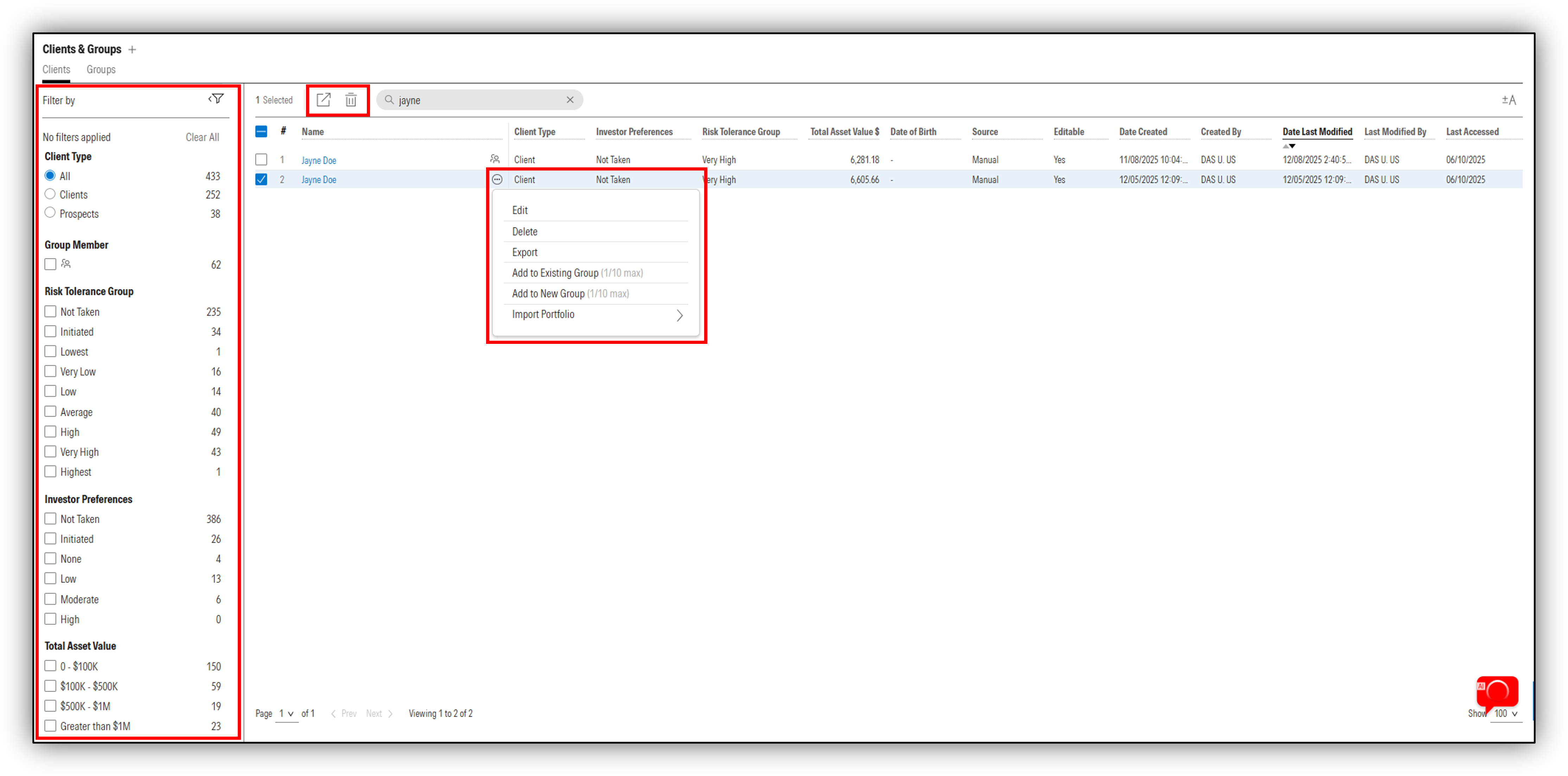Image resolution: width=1568 pixels, height=776 pixels.
Task: Choose Edit from the context menu
Action: pos(520,210)
